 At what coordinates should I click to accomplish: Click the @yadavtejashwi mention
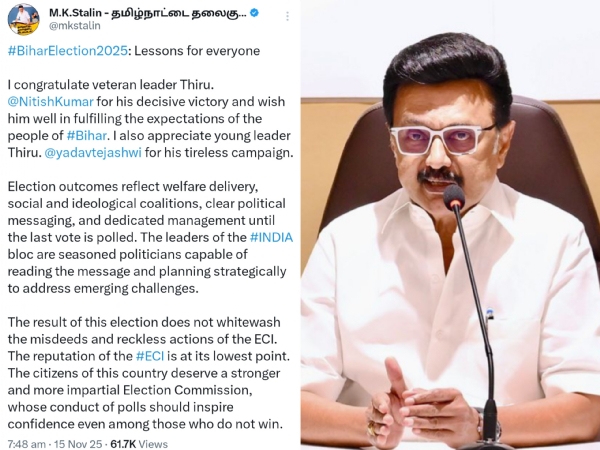point(93,153)
